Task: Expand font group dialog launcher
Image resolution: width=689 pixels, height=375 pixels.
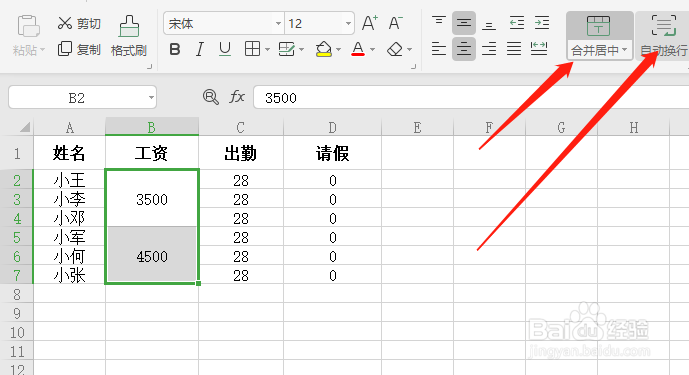Action: tap(413, 66)
